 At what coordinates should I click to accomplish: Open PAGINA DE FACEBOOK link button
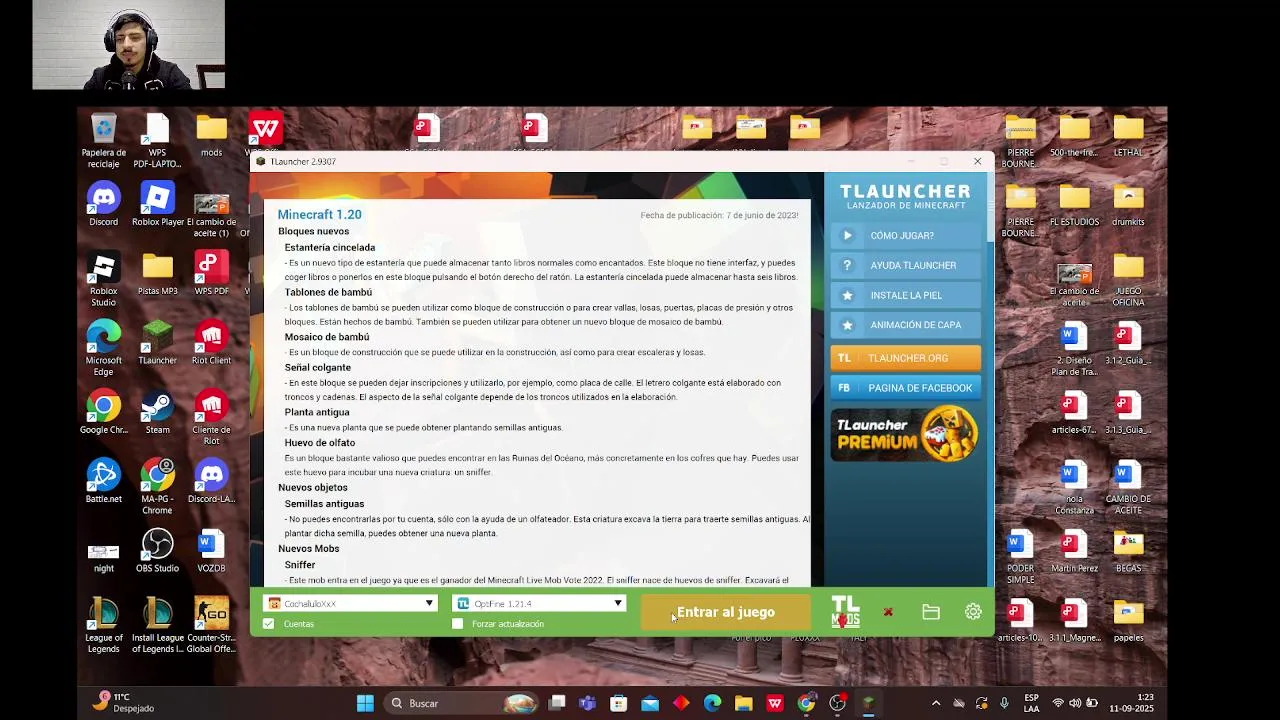(x=905, y=388)
